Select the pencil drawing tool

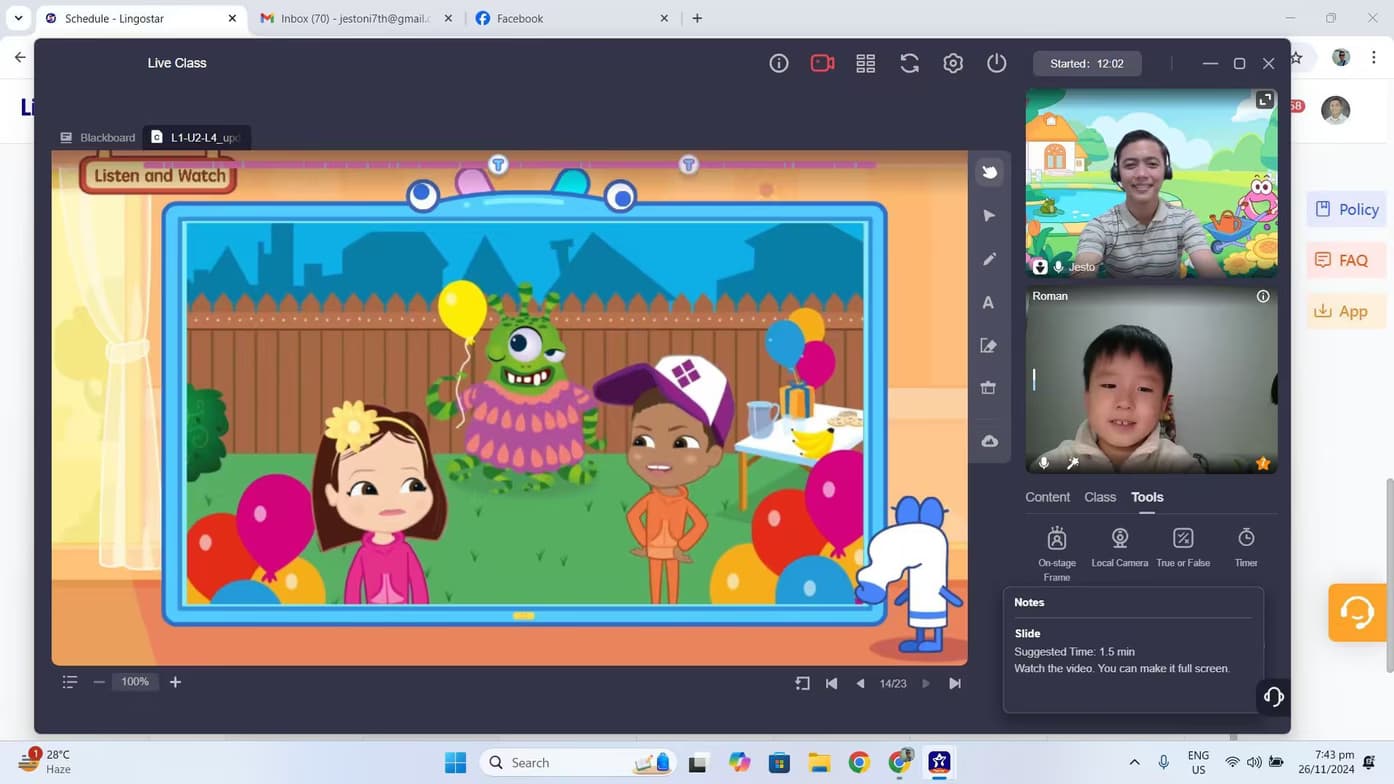tap(989, 259)
